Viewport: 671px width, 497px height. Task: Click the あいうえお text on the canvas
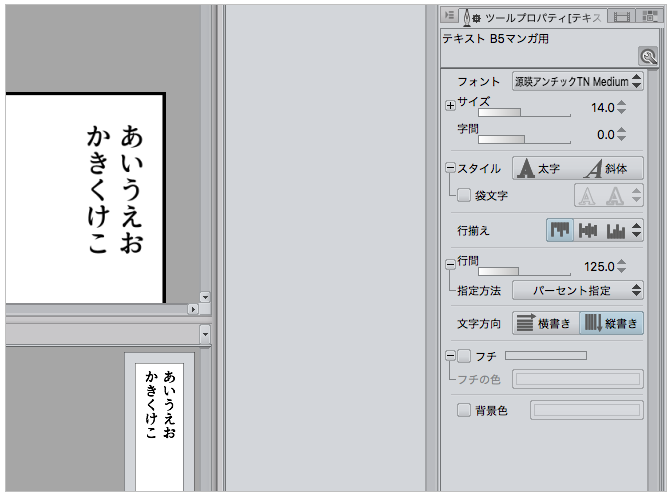coord(131,189)
